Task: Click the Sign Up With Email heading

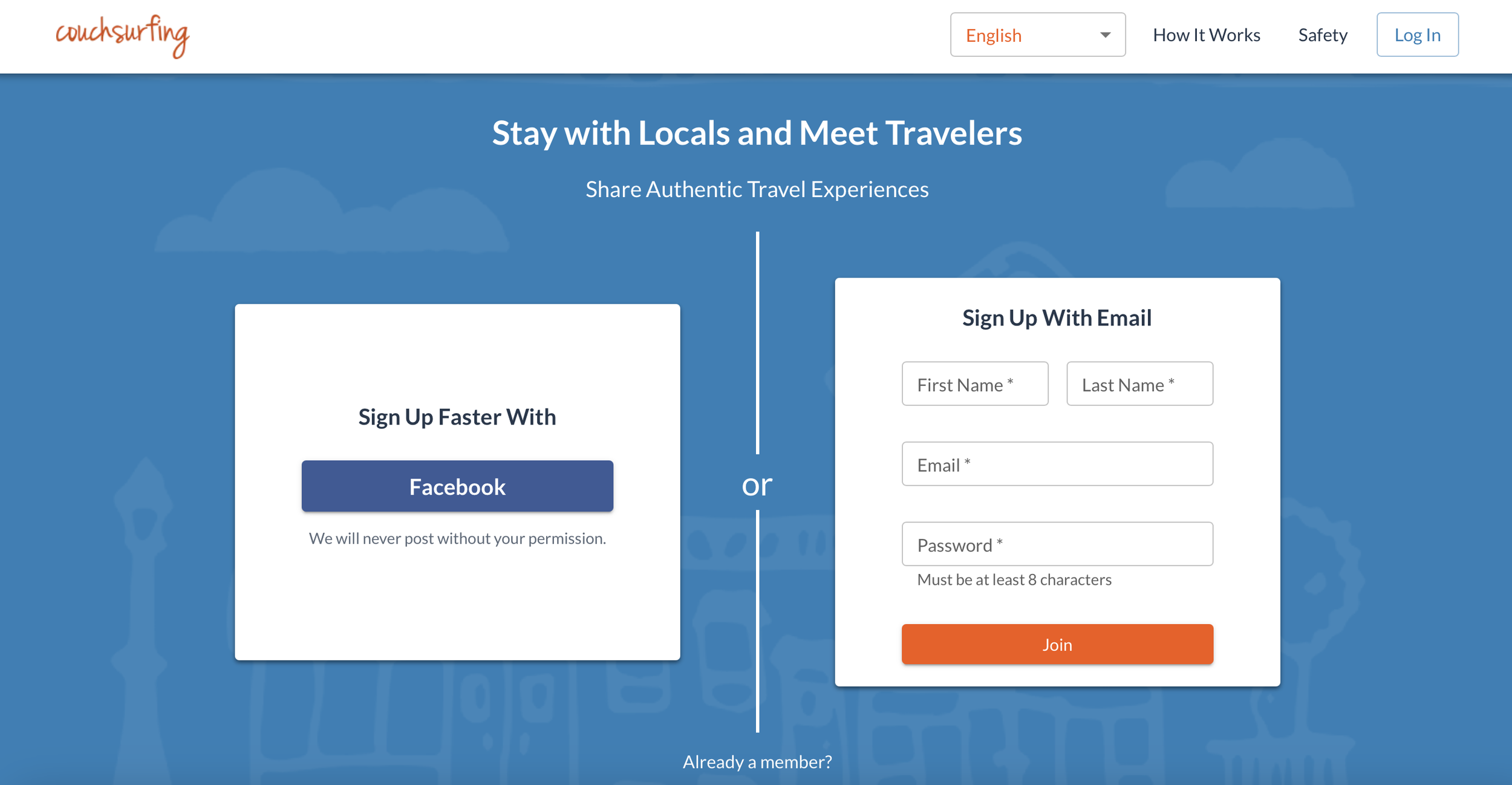Action: 1057,318
